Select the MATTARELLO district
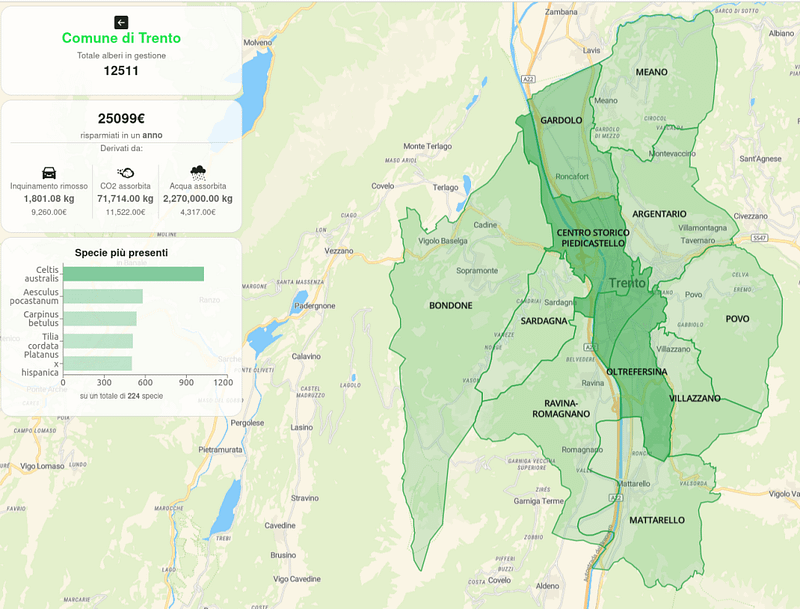The width and height of the screenshot is (800, 609). click(657, 520)
